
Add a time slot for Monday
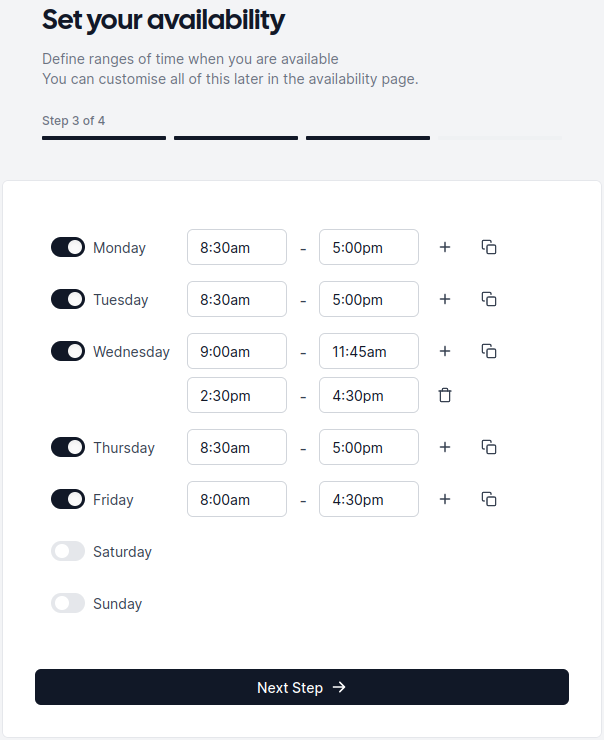pyautogui.click(x=445, y=247)
